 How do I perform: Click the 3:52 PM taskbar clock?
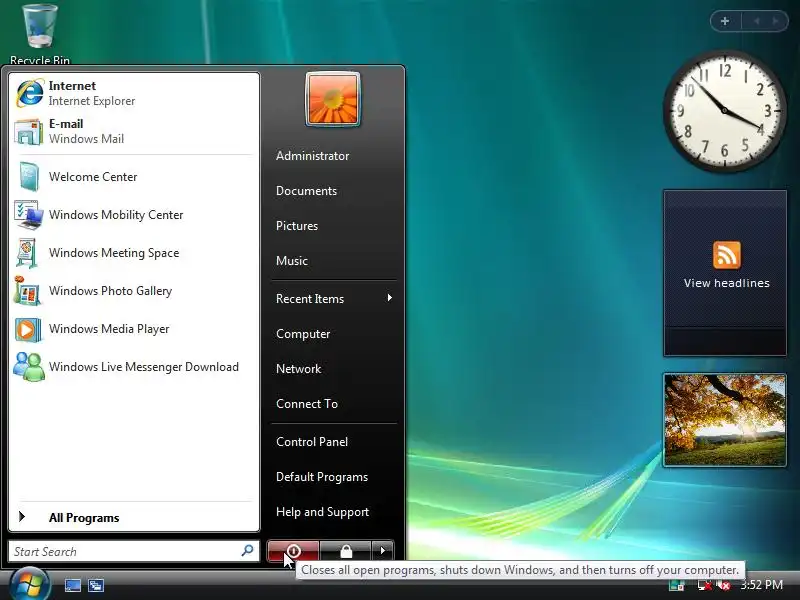(761, 585)
